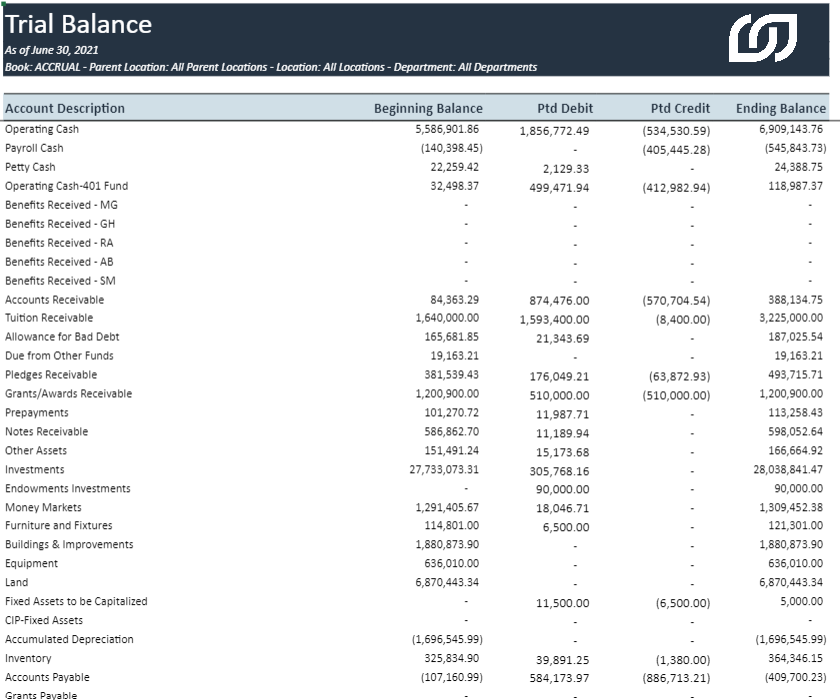This screenshot has width=840, height=700.
Task: Open the Payroll Cash account
Action: (34, 148)
